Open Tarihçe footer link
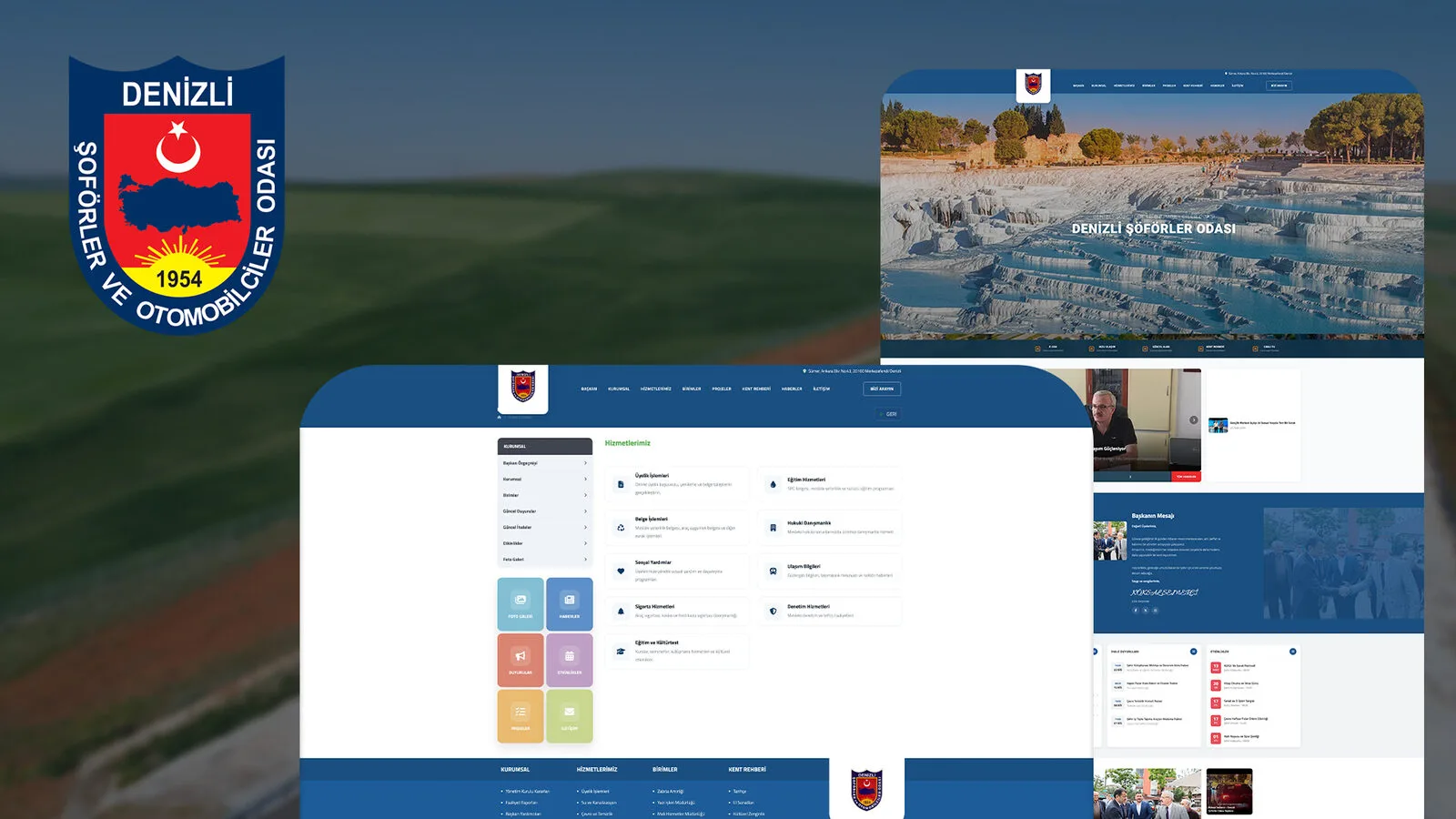This screenshot has height=819, width=1456. click(739, 792)
